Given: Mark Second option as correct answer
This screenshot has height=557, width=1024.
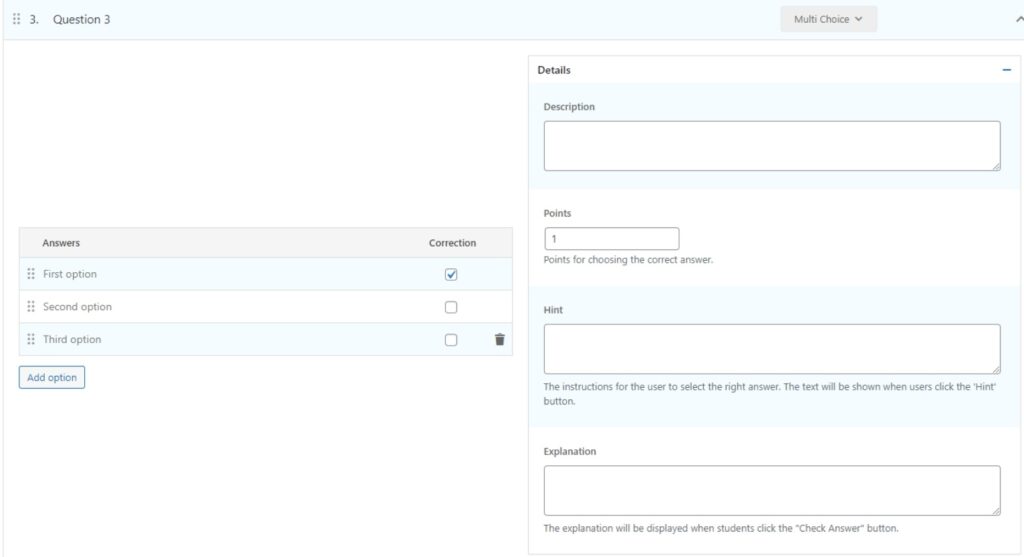Looking at the screenshot, I should (451, 307).
